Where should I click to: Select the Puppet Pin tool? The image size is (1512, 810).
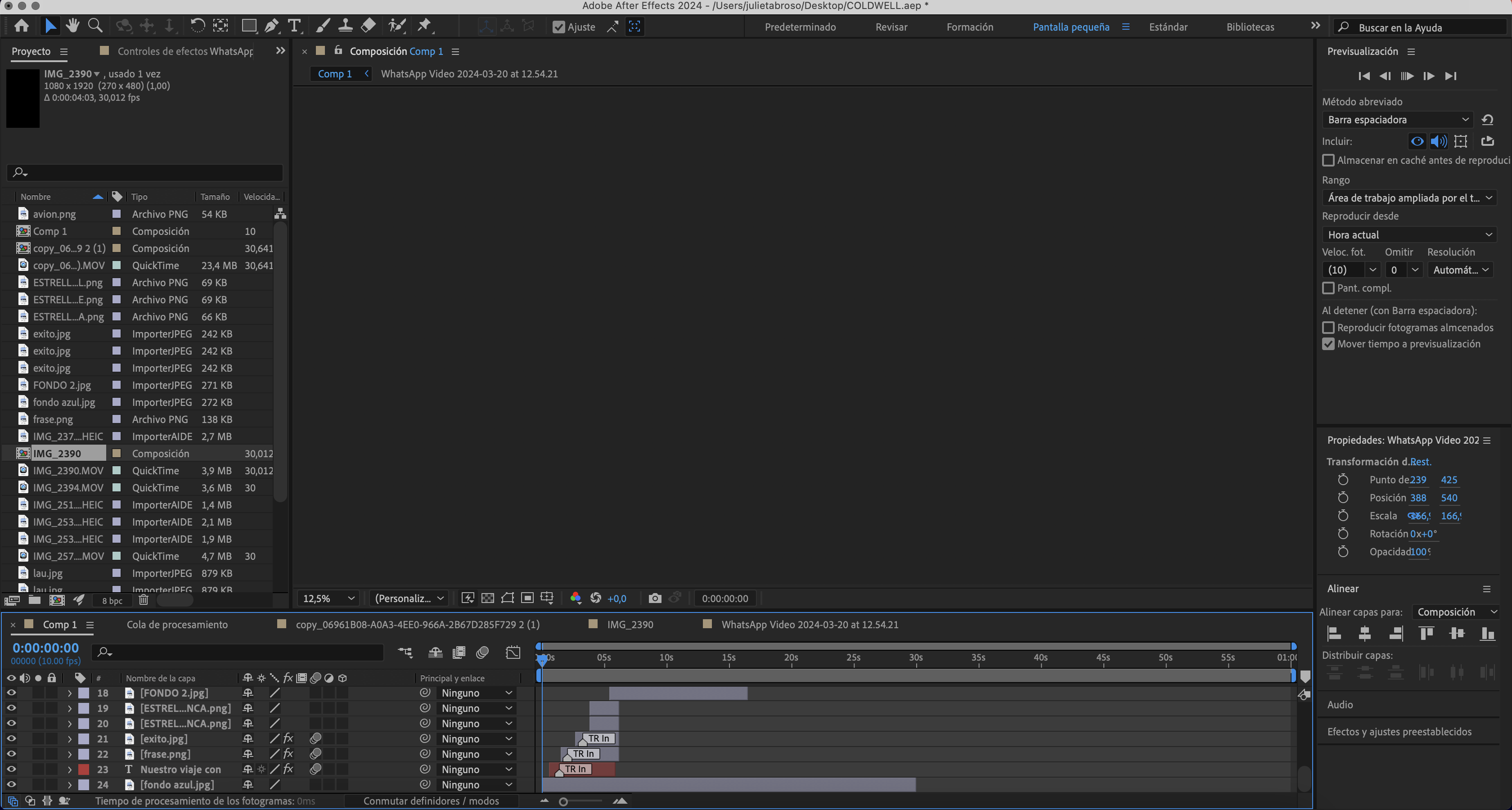[424, 26]
